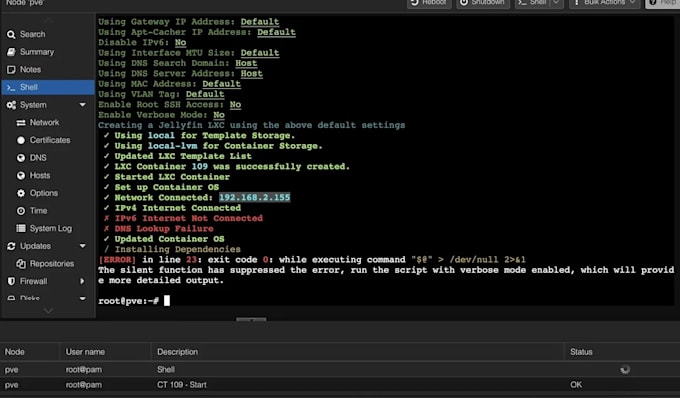Click the Hosts globe icon

click(21, 176)
